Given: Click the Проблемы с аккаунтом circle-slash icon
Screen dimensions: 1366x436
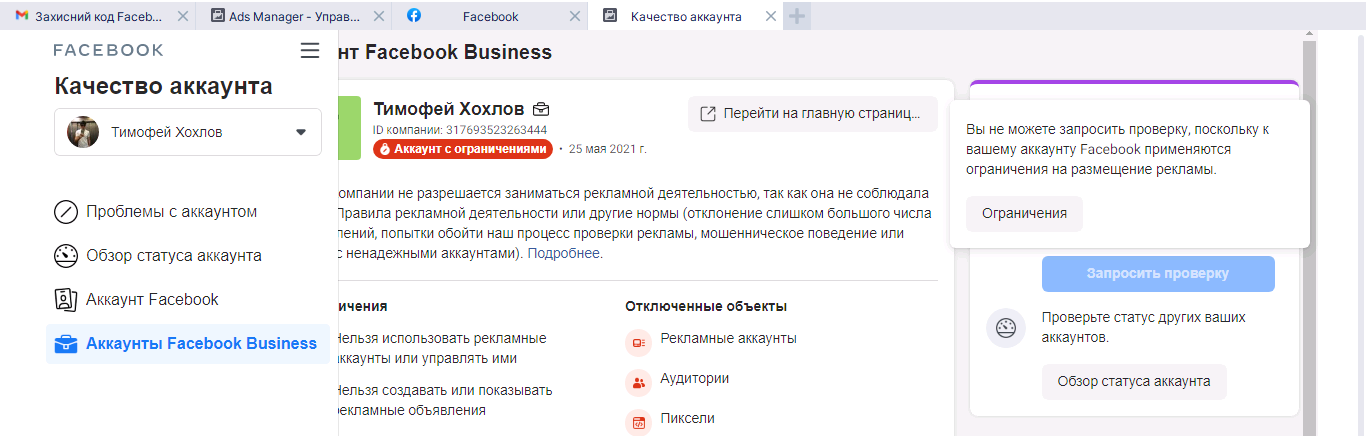Looking at the screenshot, I should pyautogui.click(x=66, y=212).
